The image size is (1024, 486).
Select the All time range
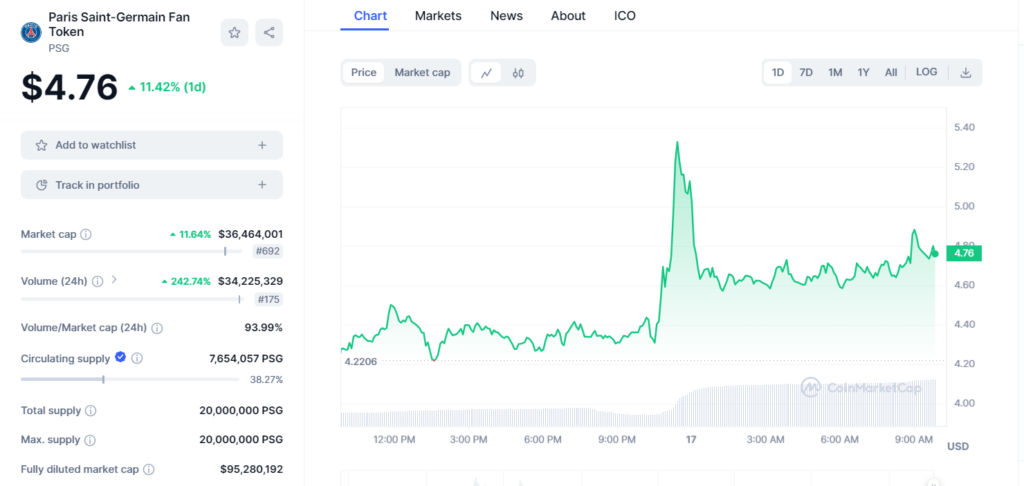tap(891, 73)
